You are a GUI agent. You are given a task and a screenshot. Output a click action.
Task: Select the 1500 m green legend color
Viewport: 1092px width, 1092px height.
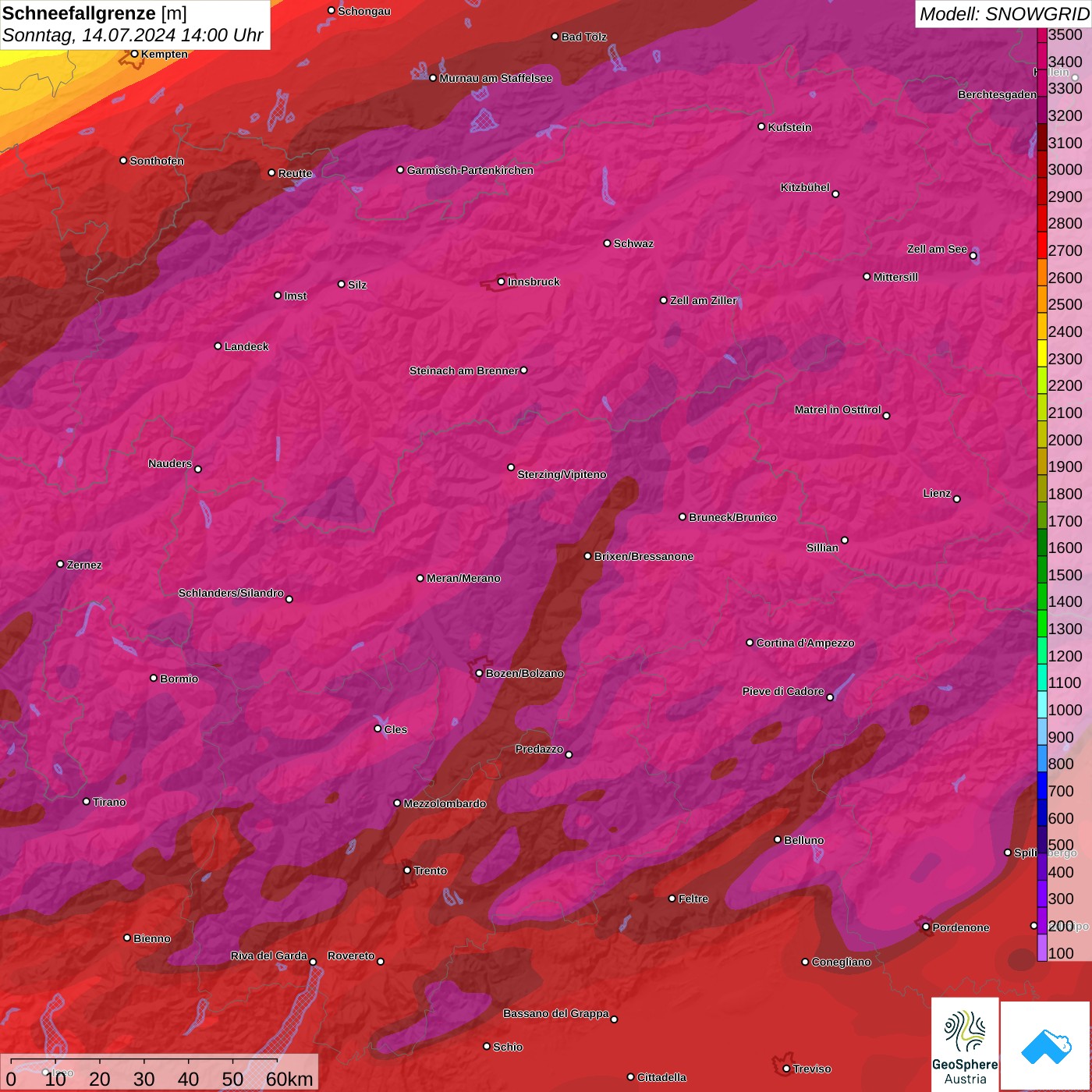tap(1042, 569)
